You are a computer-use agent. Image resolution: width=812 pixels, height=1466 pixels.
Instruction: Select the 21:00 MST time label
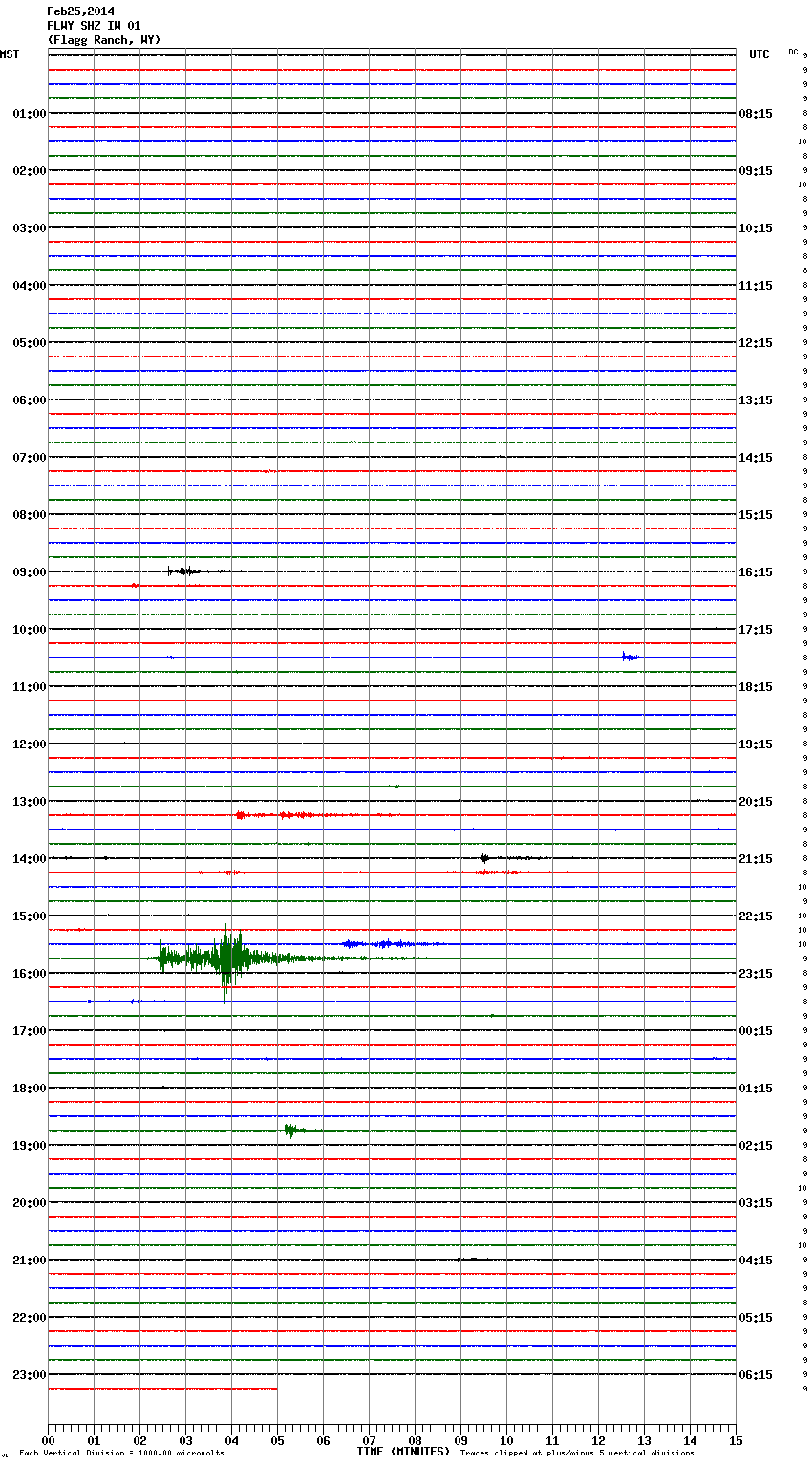29,1261
